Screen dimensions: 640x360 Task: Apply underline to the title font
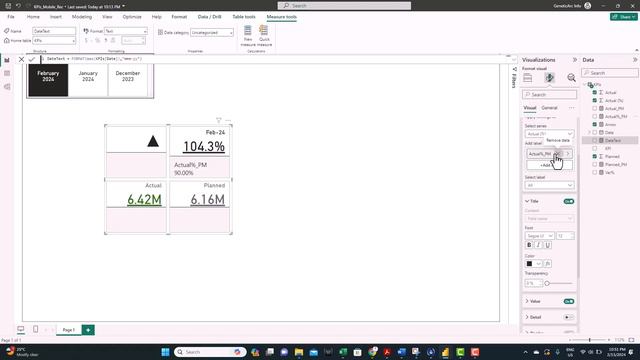[x=548, y=245]
